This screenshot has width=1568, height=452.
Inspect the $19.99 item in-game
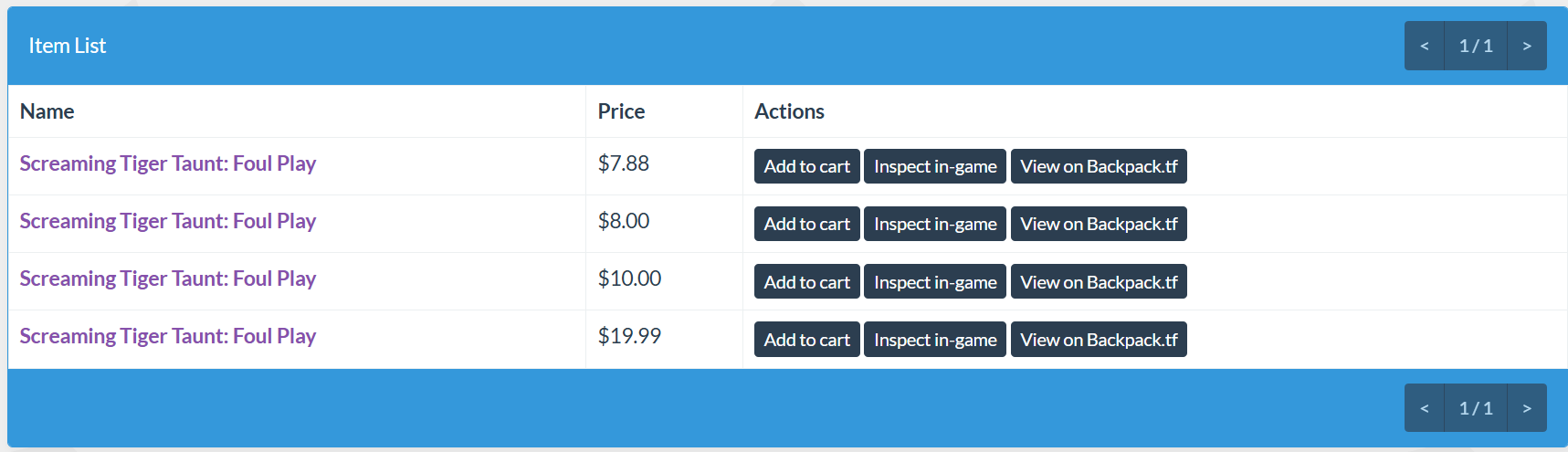pos(935,339)
